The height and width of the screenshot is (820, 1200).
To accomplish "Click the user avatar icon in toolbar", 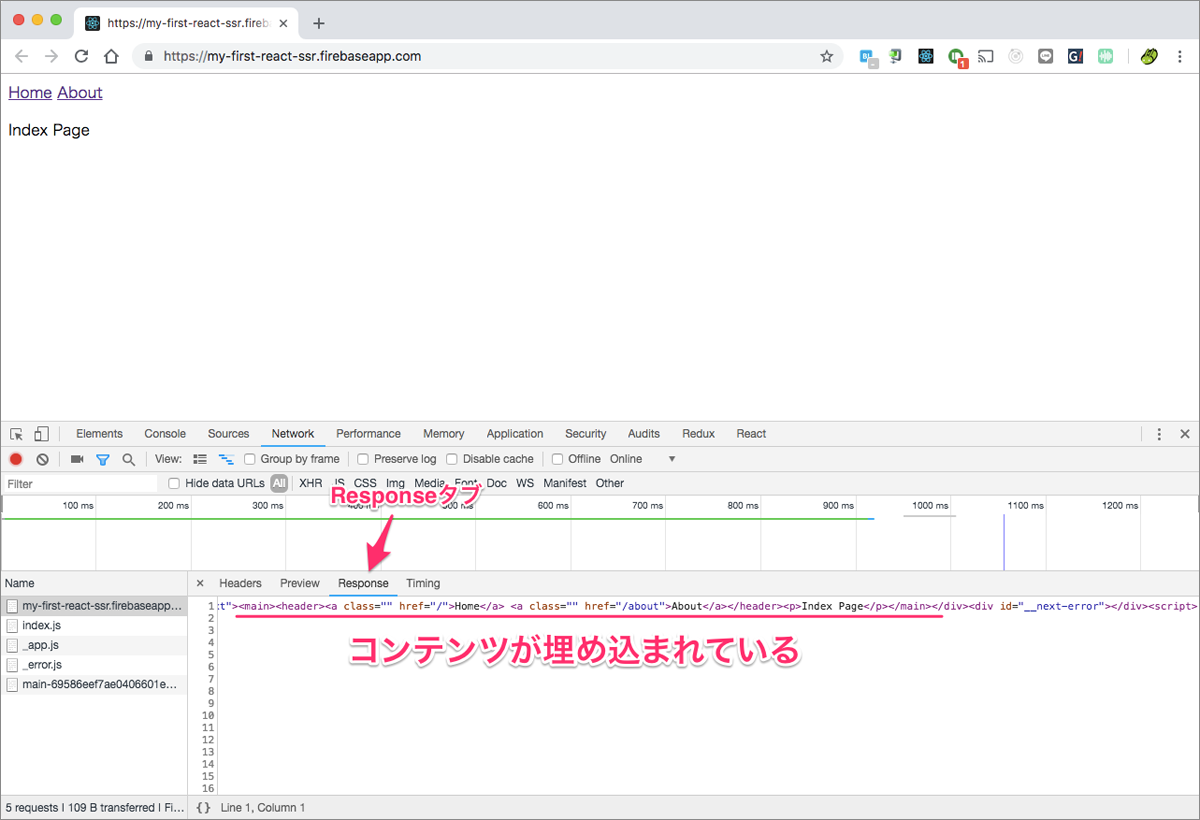I will point(1150,57).
